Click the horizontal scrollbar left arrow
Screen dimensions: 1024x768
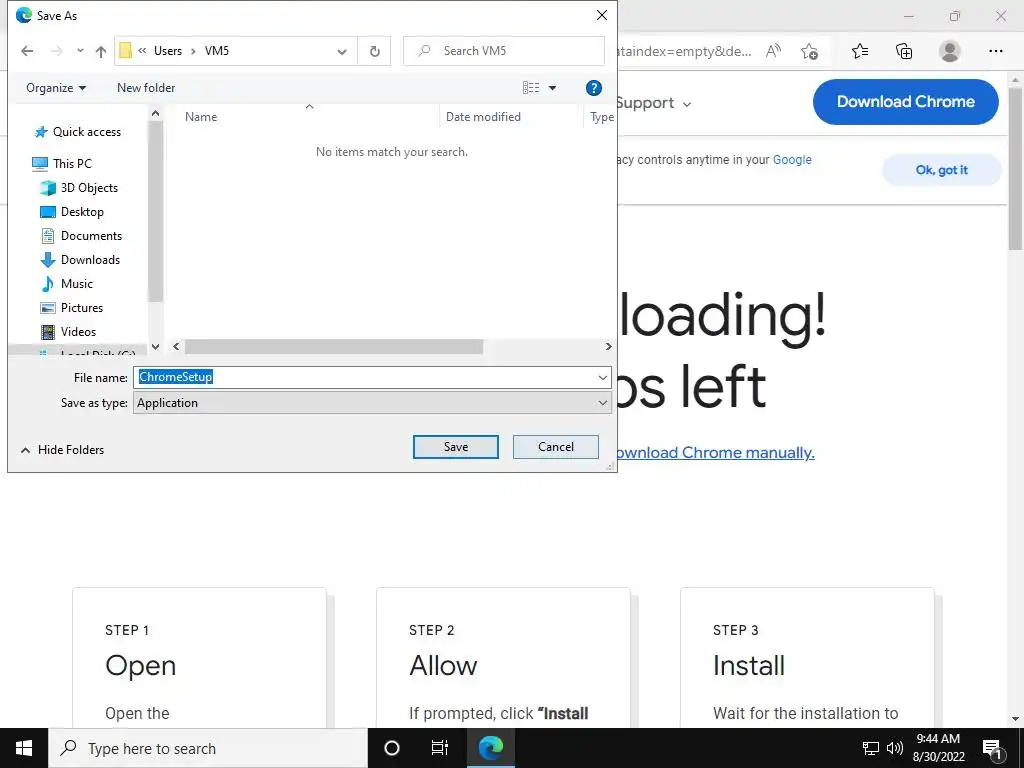[176, 347]
